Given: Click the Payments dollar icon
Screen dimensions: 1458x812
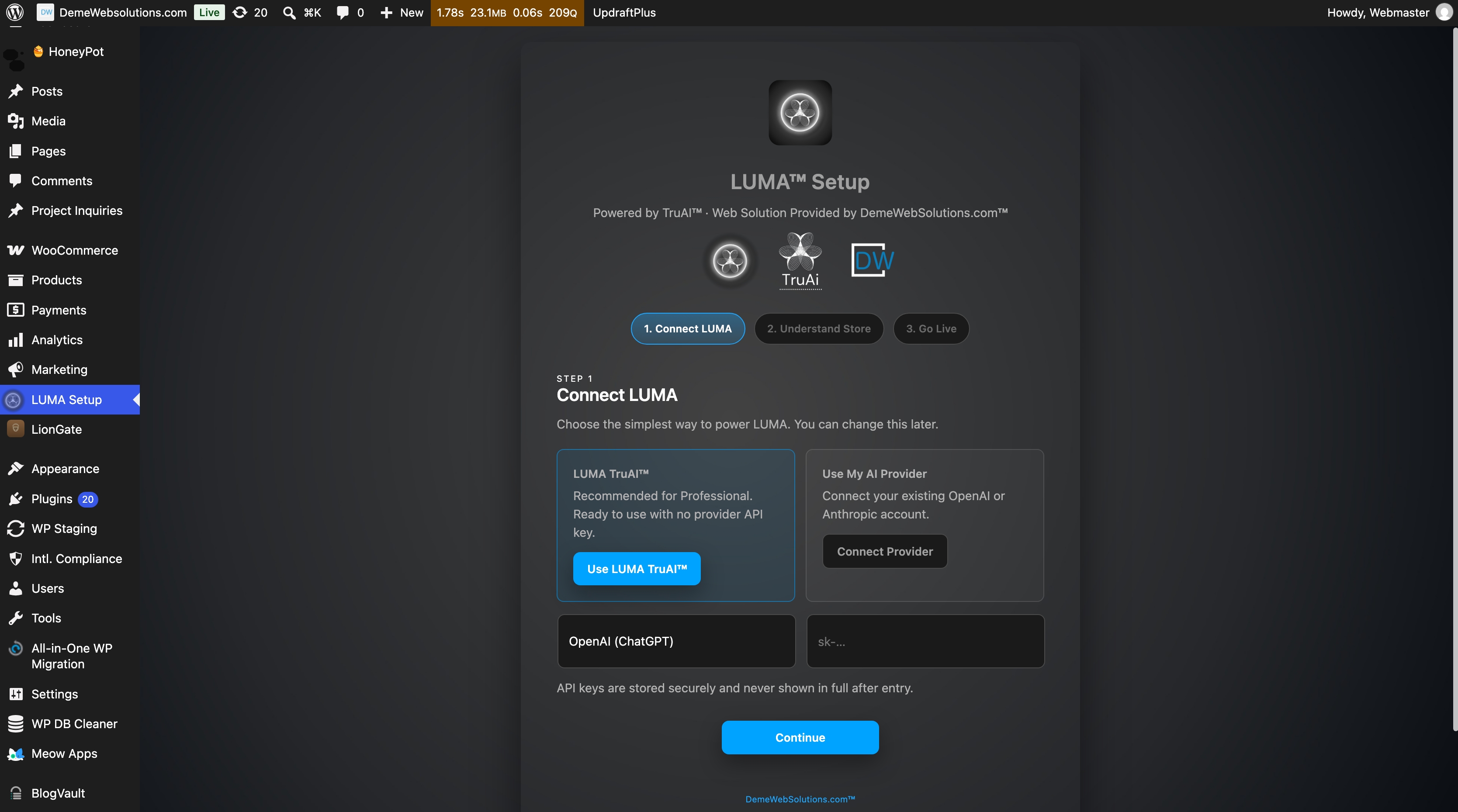Looking at the screenshot, I should pyautogui.click(x=16, y=310).
